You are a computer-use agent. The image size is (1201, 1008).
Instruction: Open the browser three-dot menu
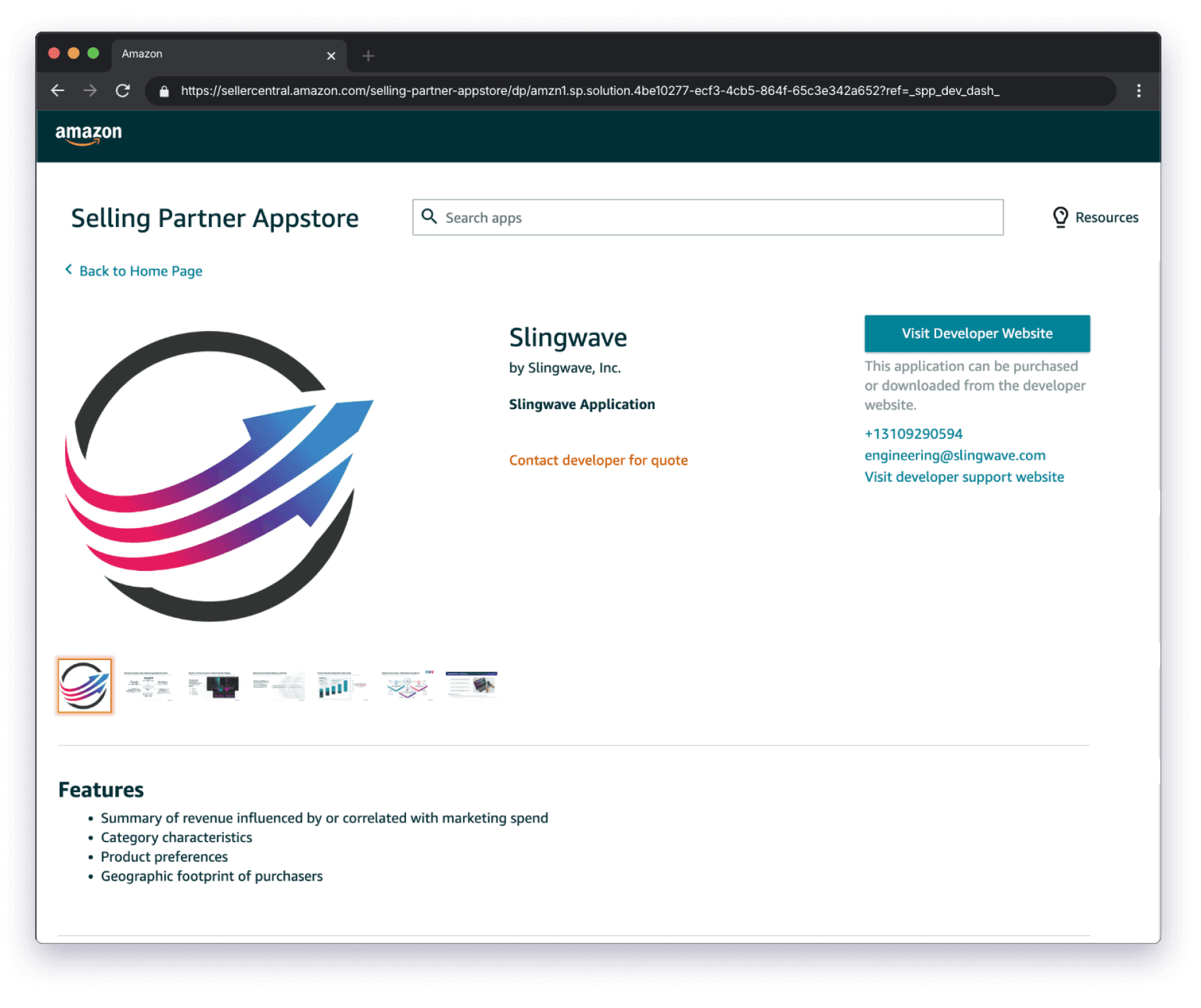point(1138,91)
